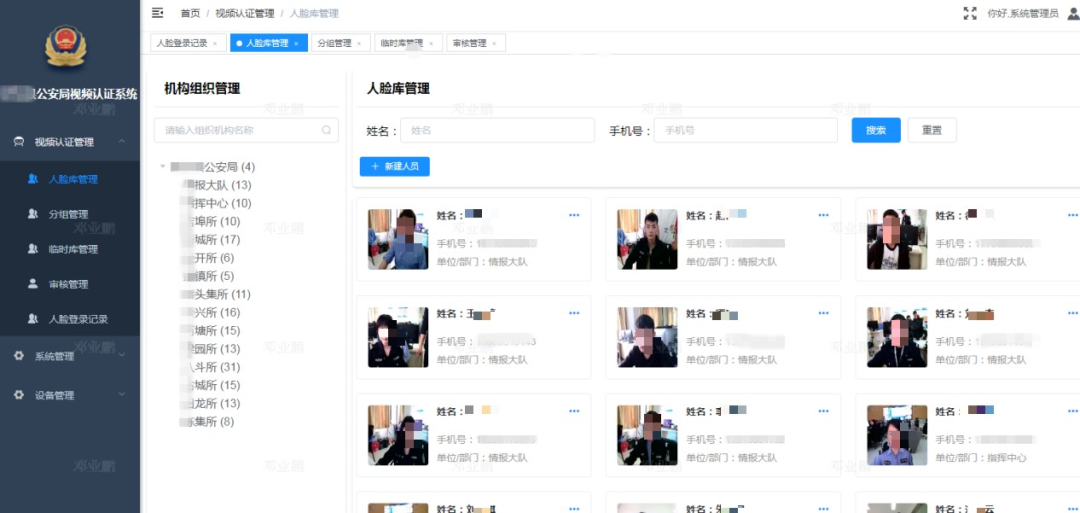Focus the 请输入组织机构名称 search field
The image size is (1080, 513).
point(246,129)
